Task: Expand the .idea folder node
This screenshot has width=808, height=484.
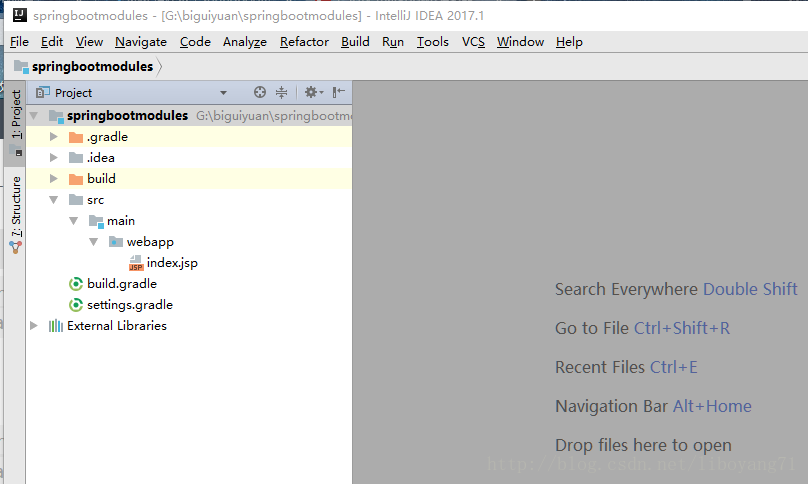Action: pyautogui.click(x=54, y=158)
